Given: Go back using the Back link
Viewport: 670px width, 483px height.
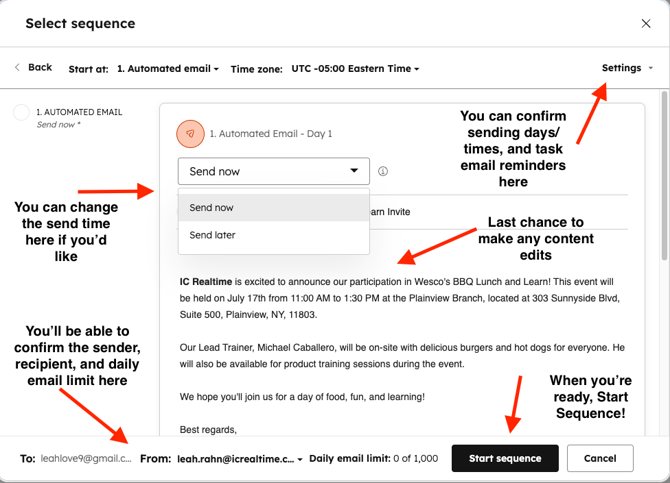Looking at the screenshot, I should click(33, 68).
